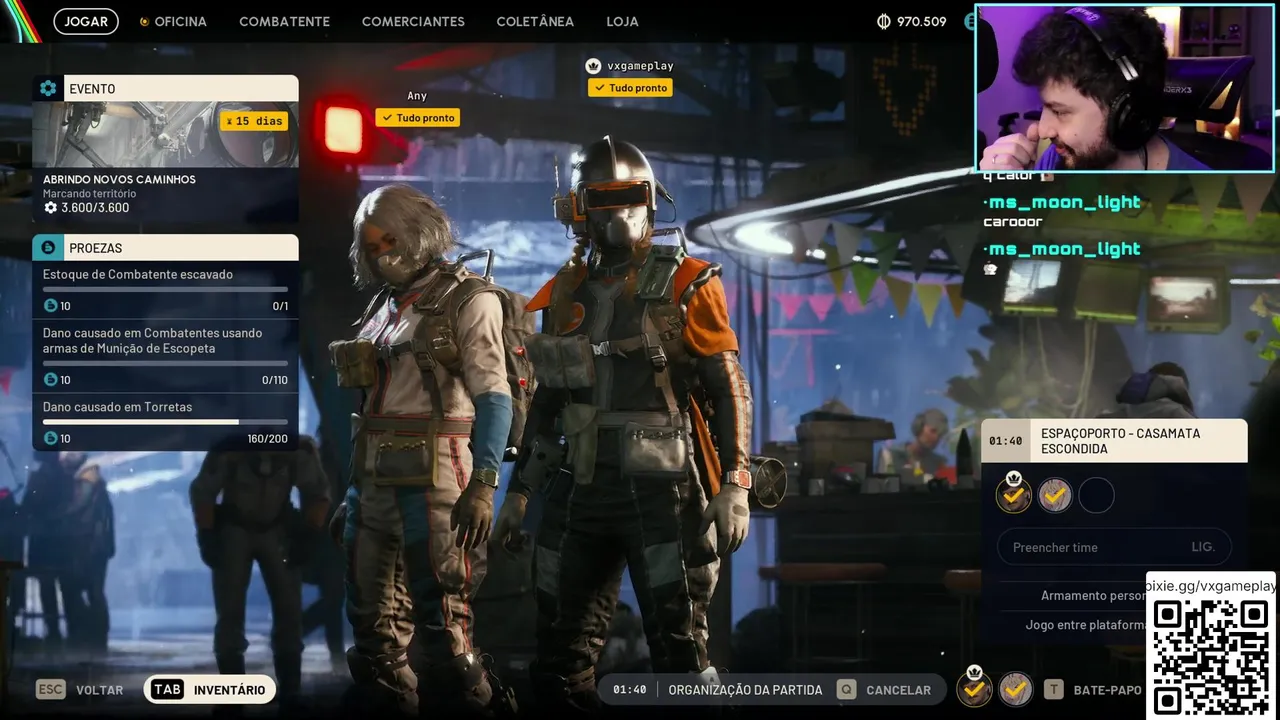Viewport: 1280px width, 720px height.
Task: Open BATE-PAPO chat with T key button
Action: click(1093, 689)
